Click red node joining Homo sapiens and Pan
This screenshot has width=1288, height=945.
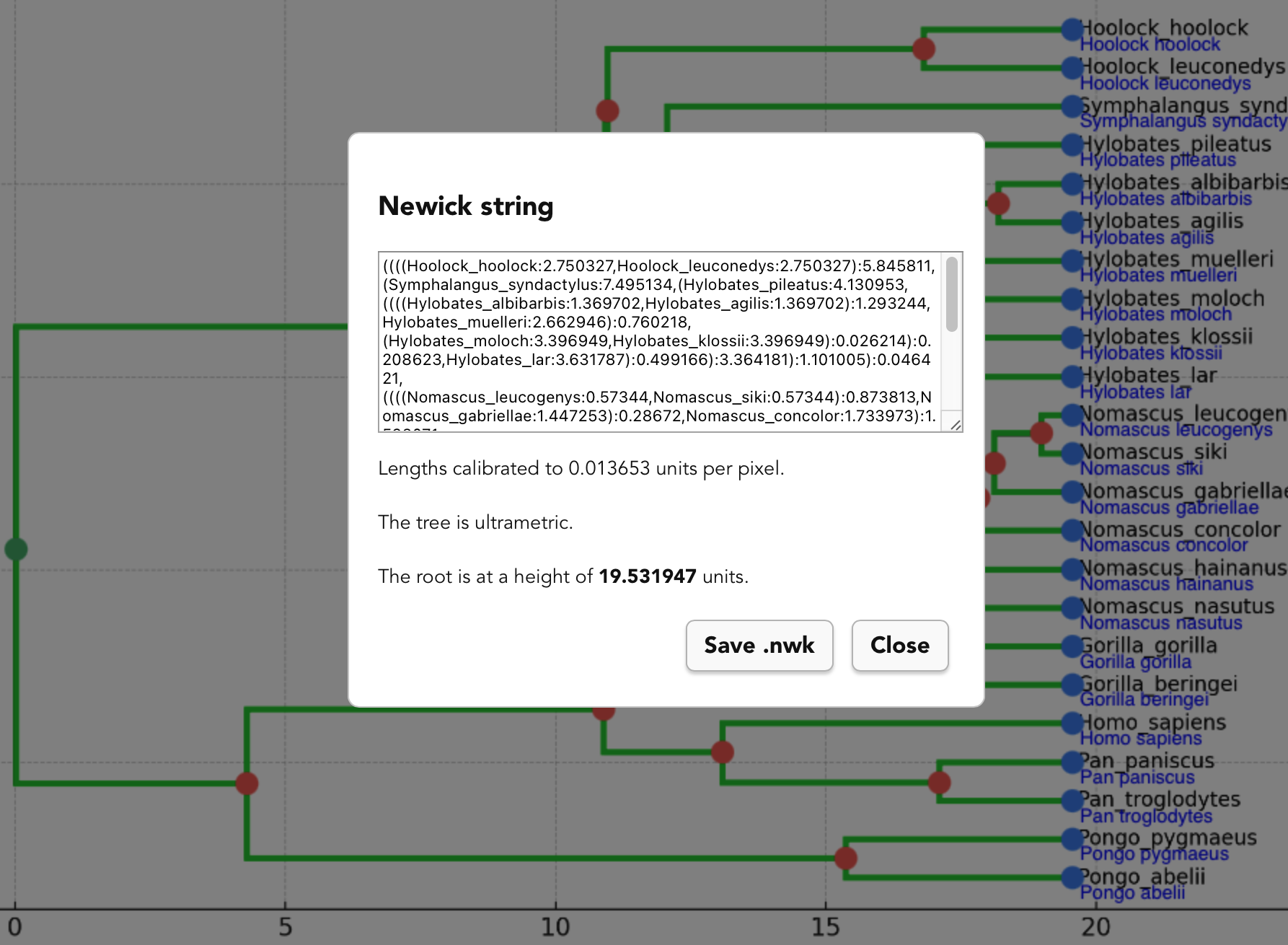point(722,752)
